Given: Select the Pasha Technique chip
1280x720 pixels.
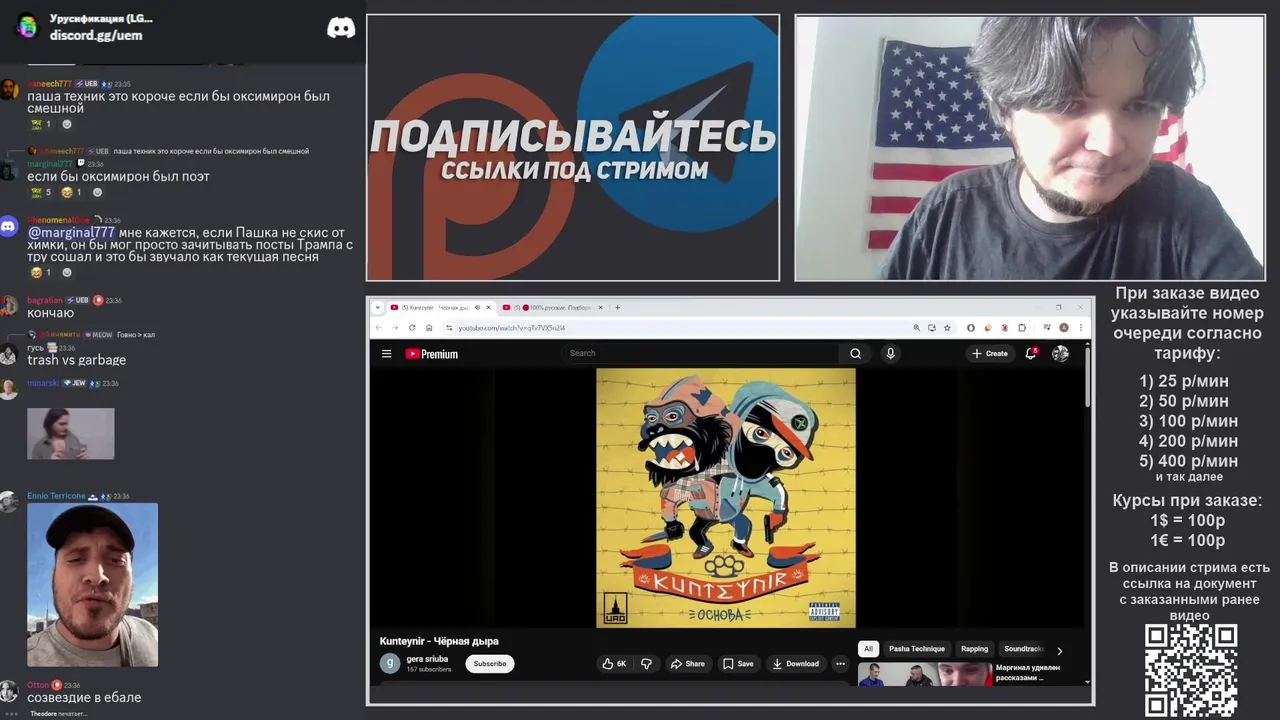Looking at the screenshot, I should point(917,649).
